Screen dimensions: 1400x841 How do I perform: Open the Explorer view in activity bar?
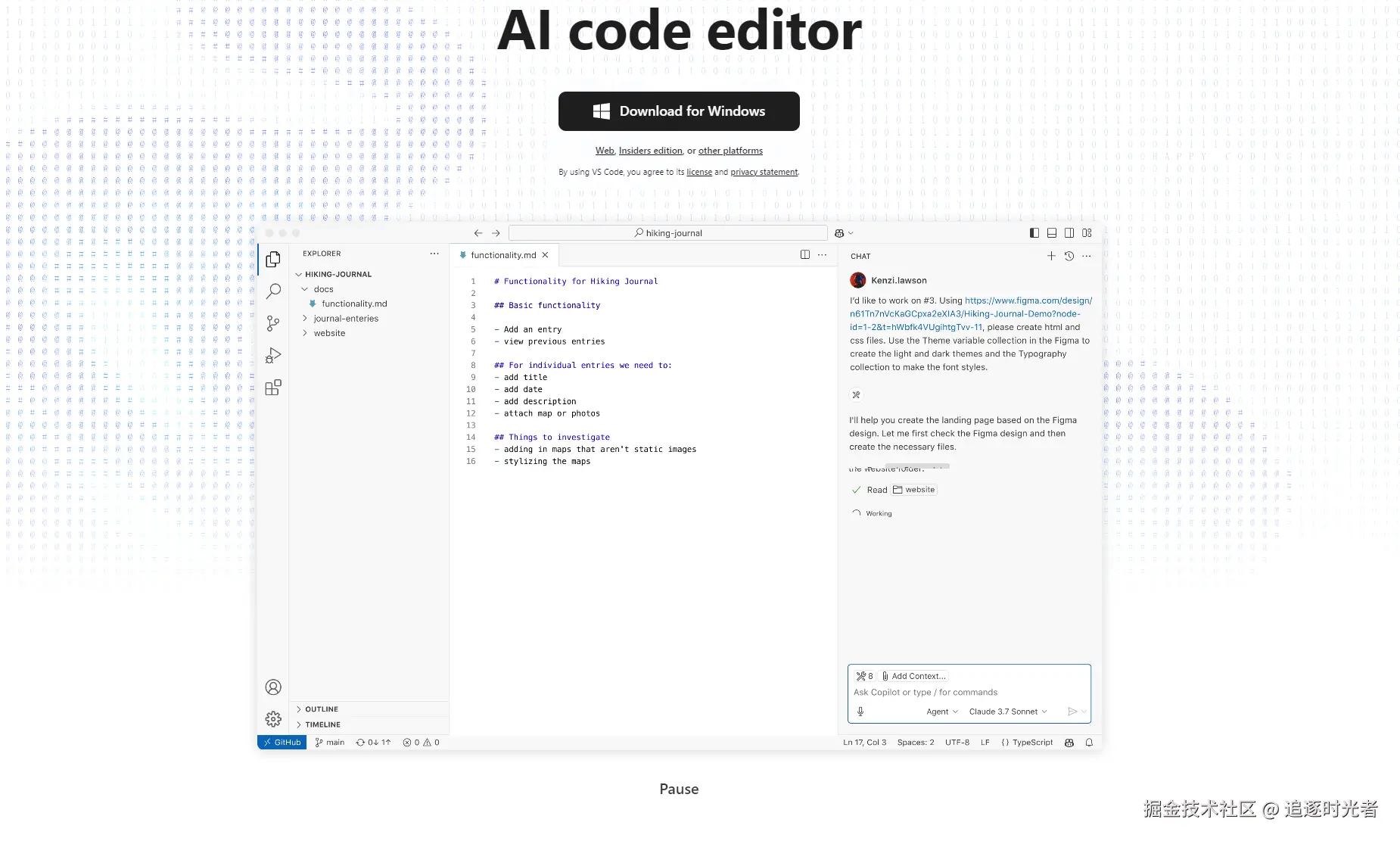click(x=273, y=260)
